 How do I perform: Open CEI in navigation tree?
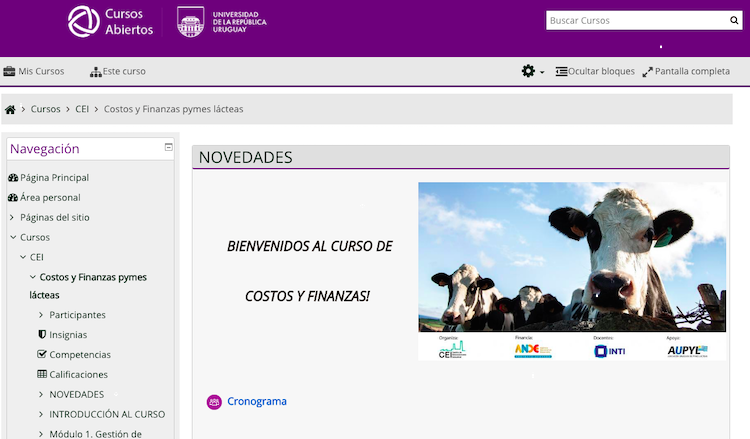coord(37,257)
